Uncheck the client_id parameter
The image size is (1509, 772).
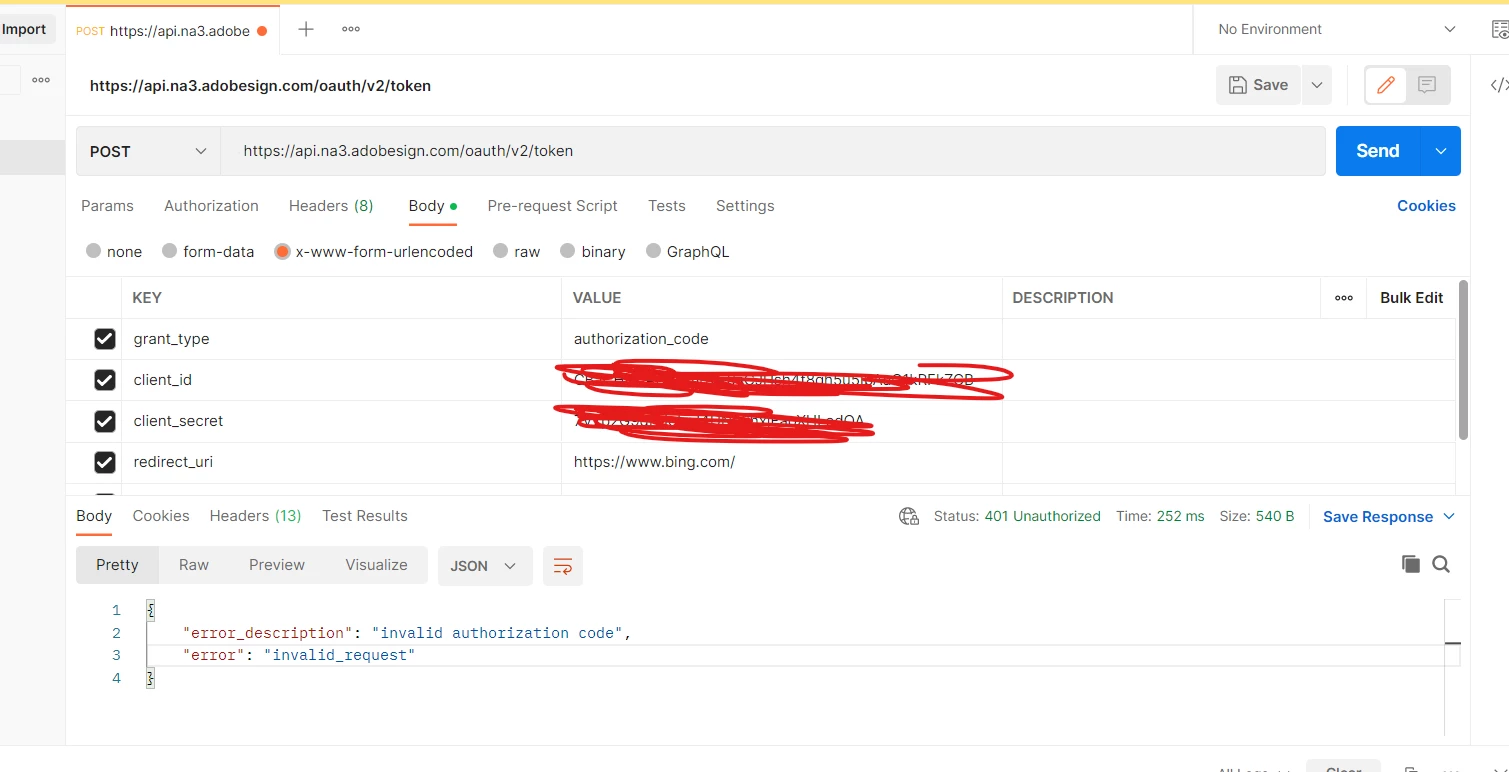[x=105, y=380]
